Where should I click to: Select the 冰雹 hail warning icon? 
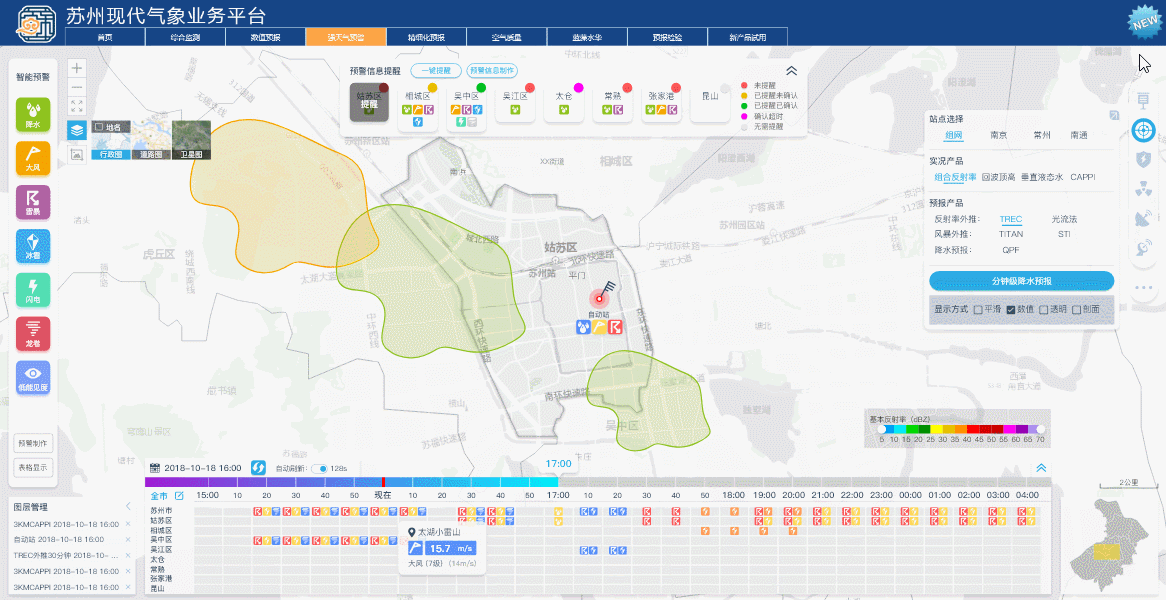click(33, 246)
